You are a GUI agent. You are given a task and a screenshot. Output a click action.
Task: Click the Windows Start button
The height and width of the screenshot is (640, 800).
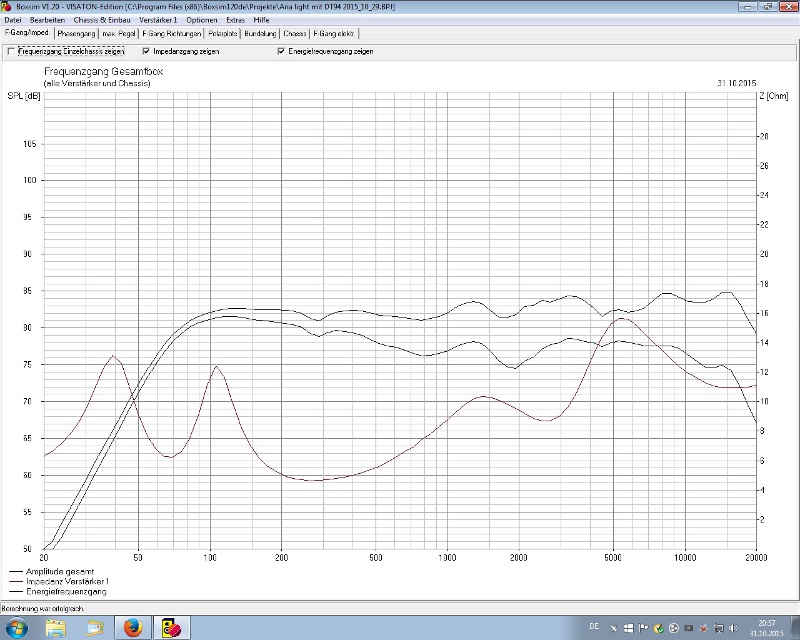pos(17,627)
